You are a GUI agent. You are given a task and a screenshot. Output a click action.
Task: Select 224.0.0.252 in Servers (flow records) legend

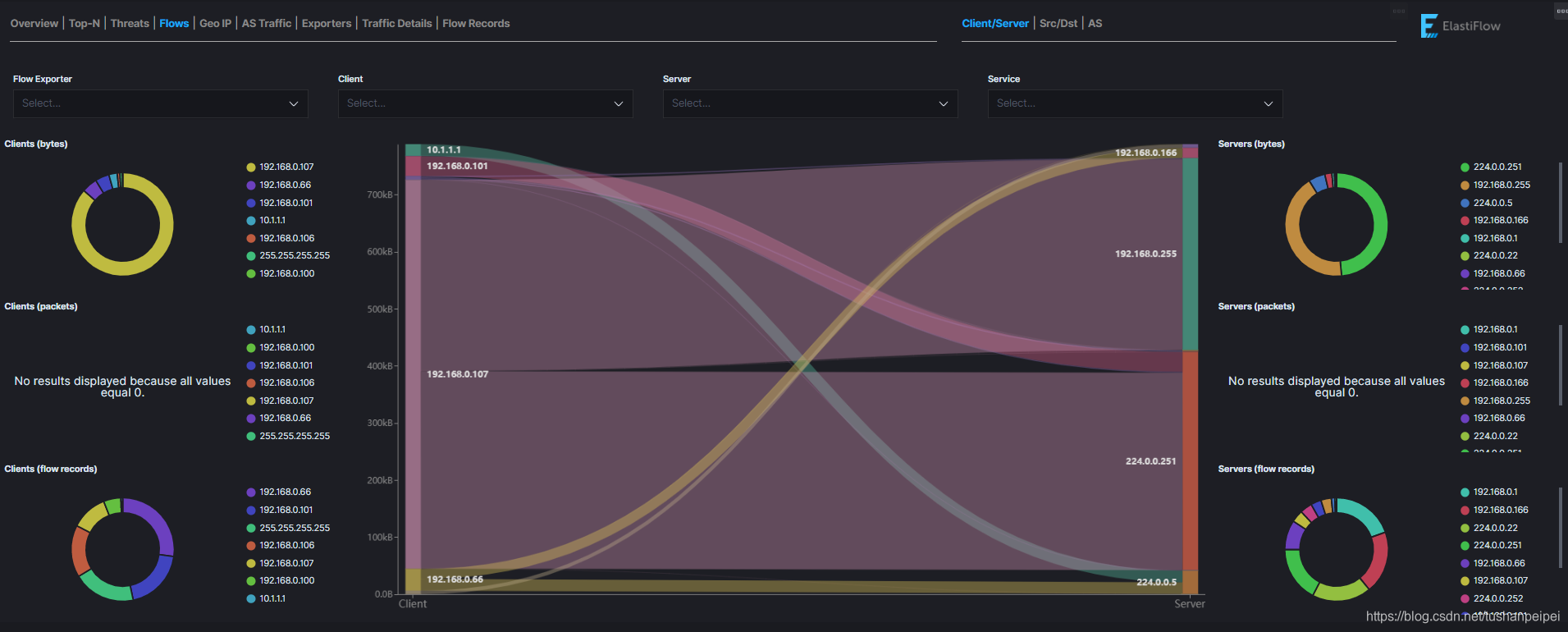[1492, 599]
